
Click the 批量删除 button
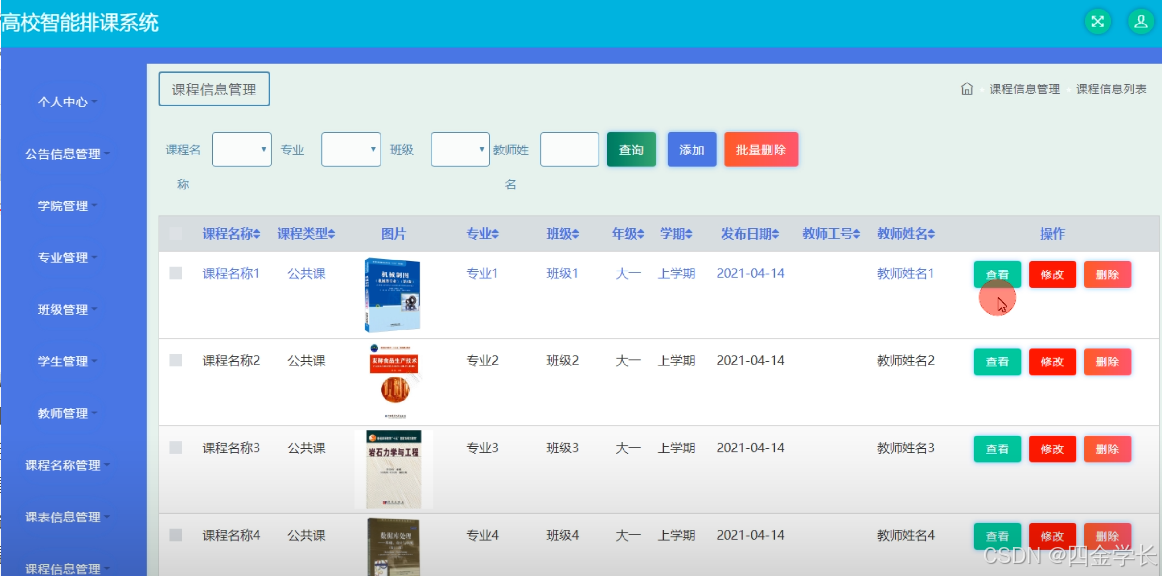761,150
